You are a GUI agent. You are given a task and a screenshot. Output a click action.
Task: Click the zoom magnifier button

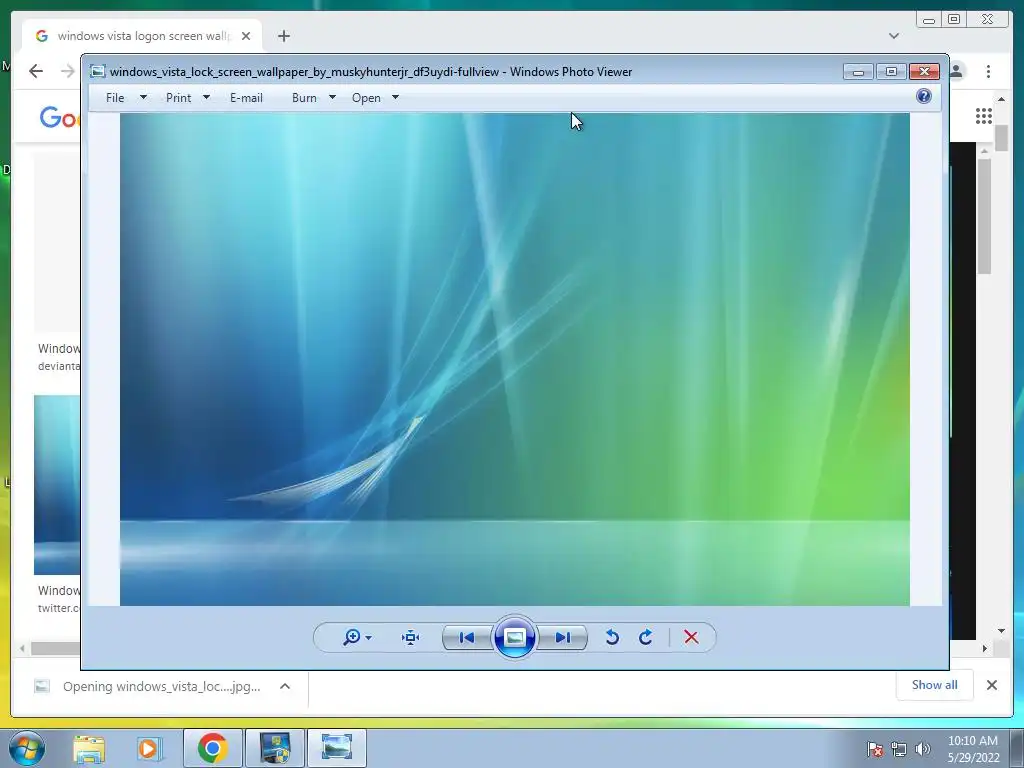pyautogui.click(x=351, y=637)
